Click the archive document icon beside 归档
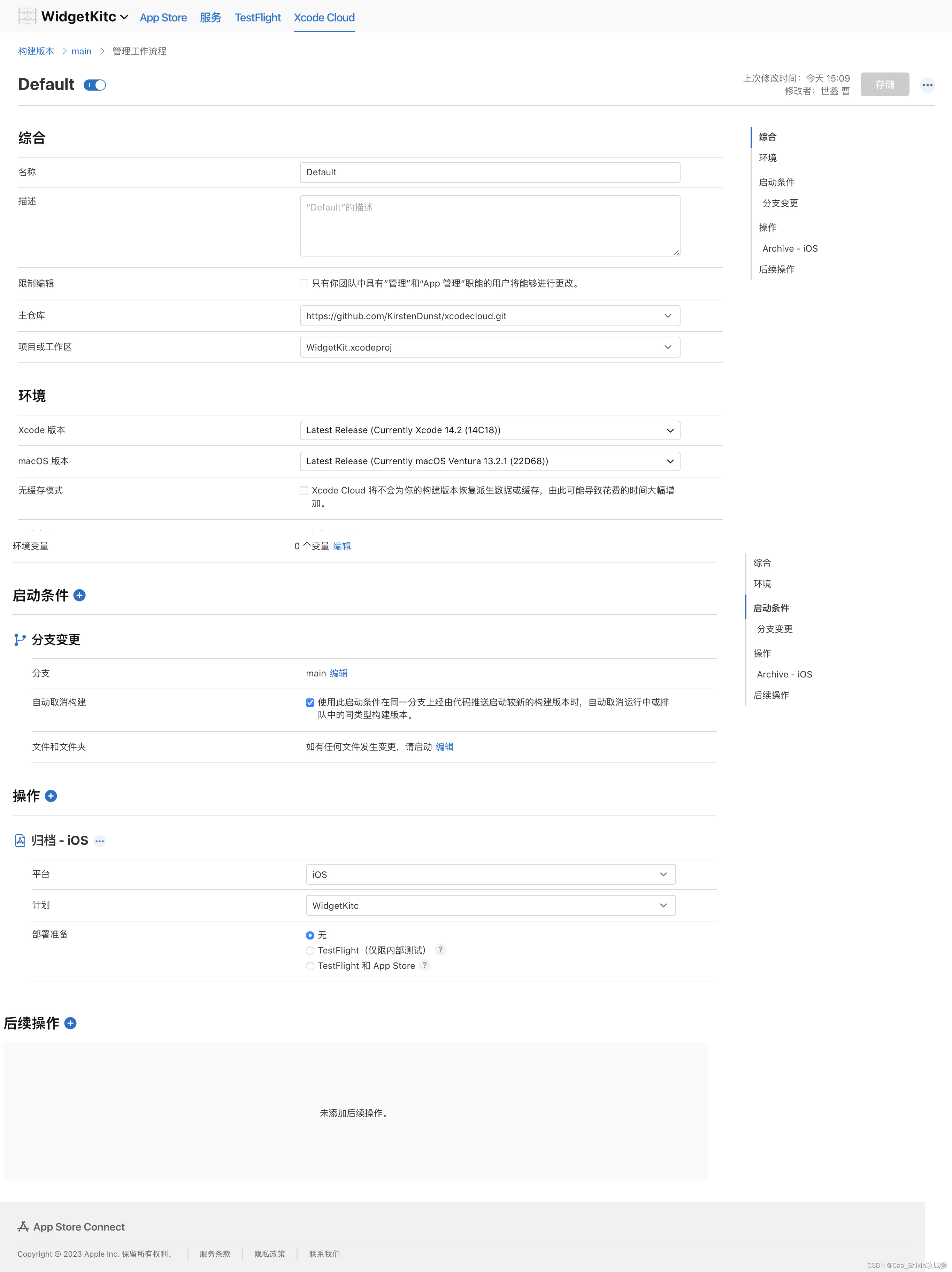 click(20, 841)
